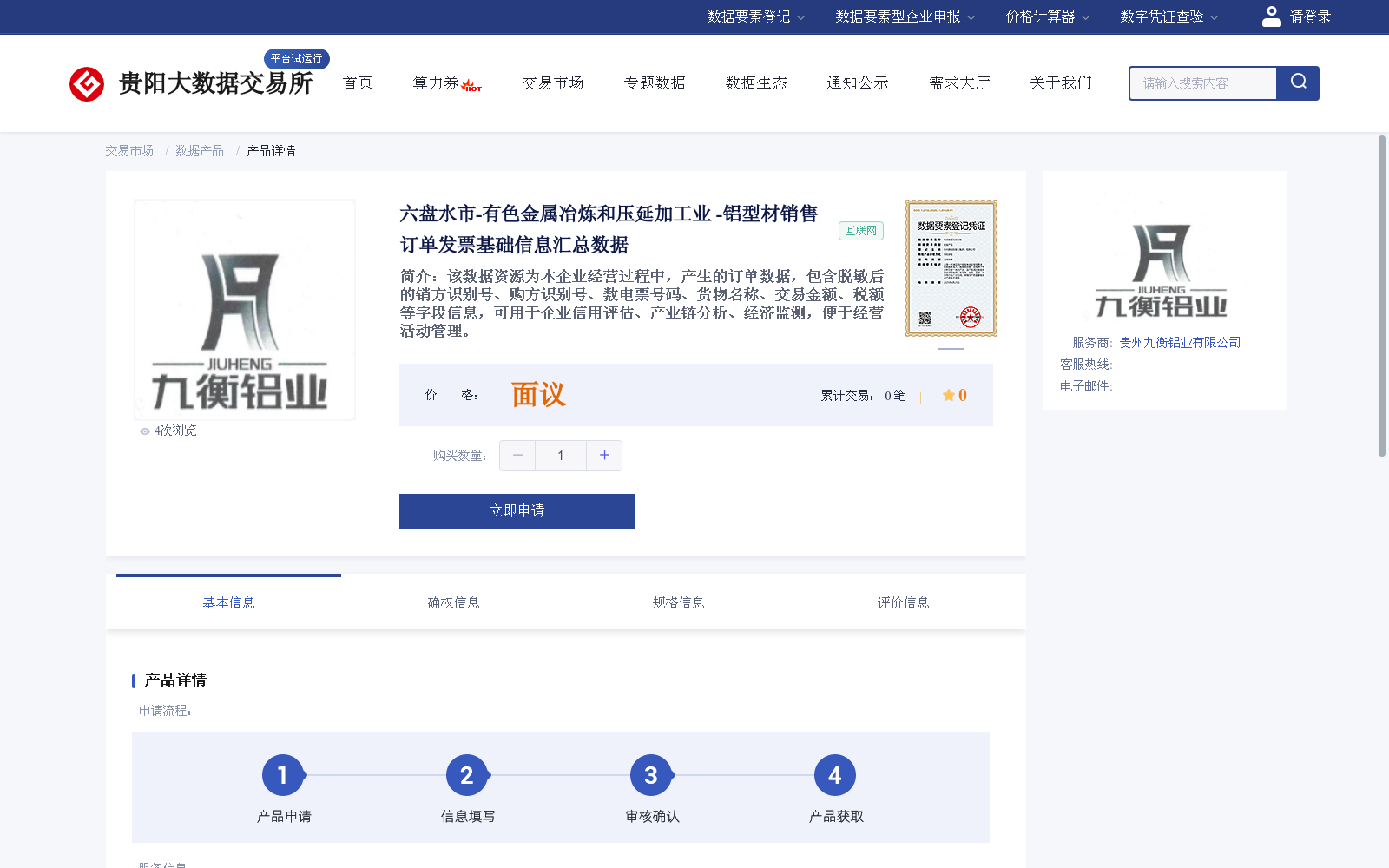The height and width of the screenshot is (868, 1389).
Task: Click 数据产品 breadcrumb link
Action: point(200,151)
